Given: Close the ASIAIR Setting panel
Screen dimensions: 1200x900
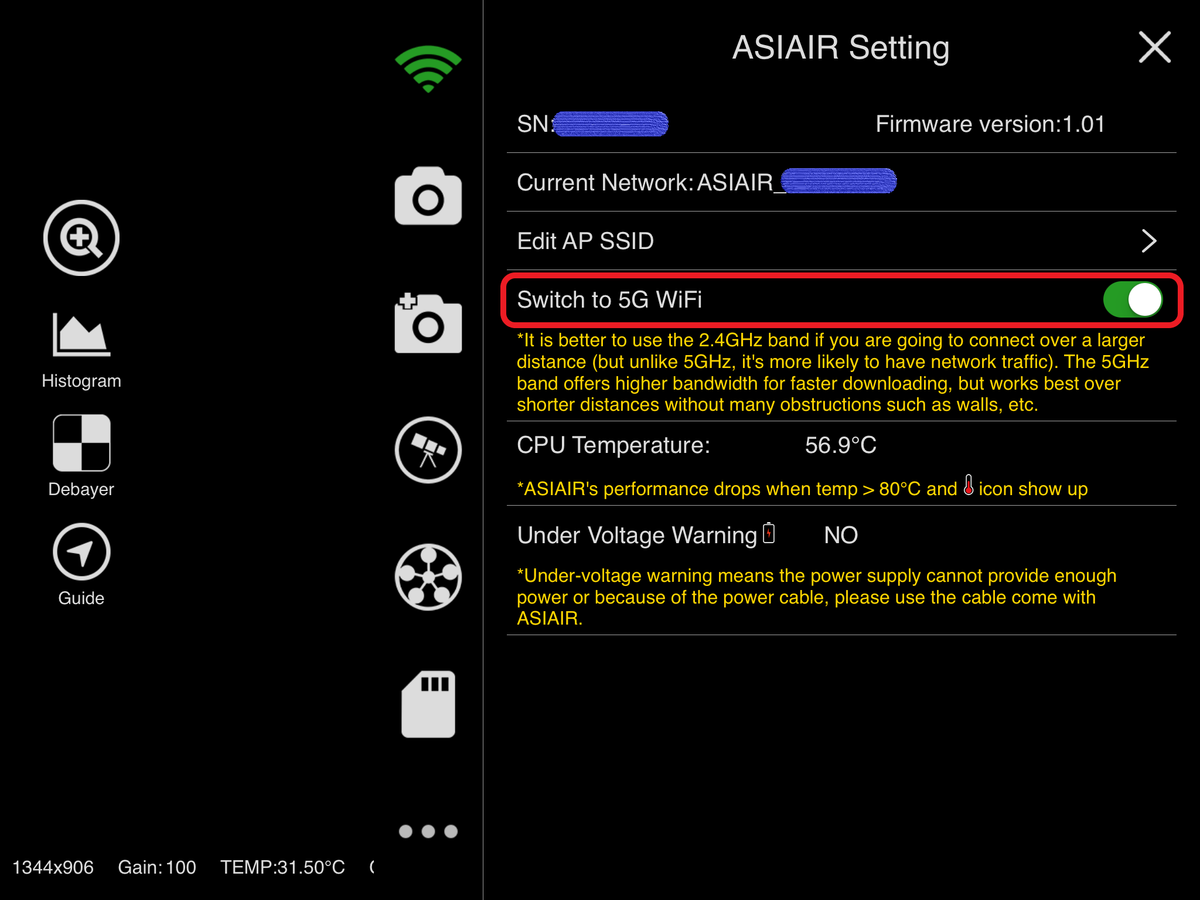Looking at the screenshot, I should tap(1155, 47).
